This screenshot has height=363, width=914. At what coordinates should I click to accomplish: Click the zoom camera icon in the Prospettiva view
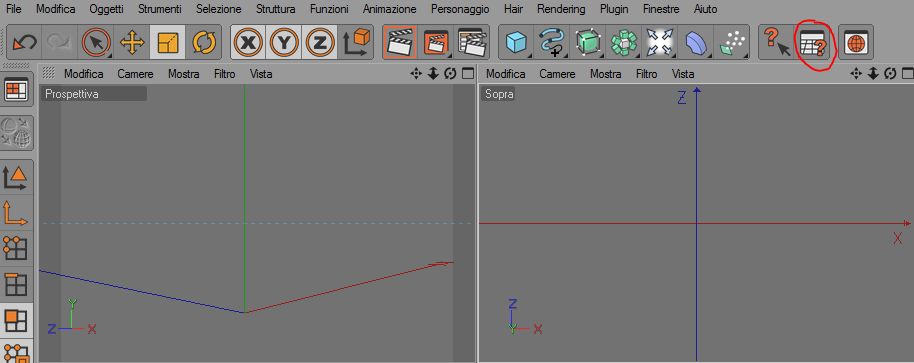433,74
